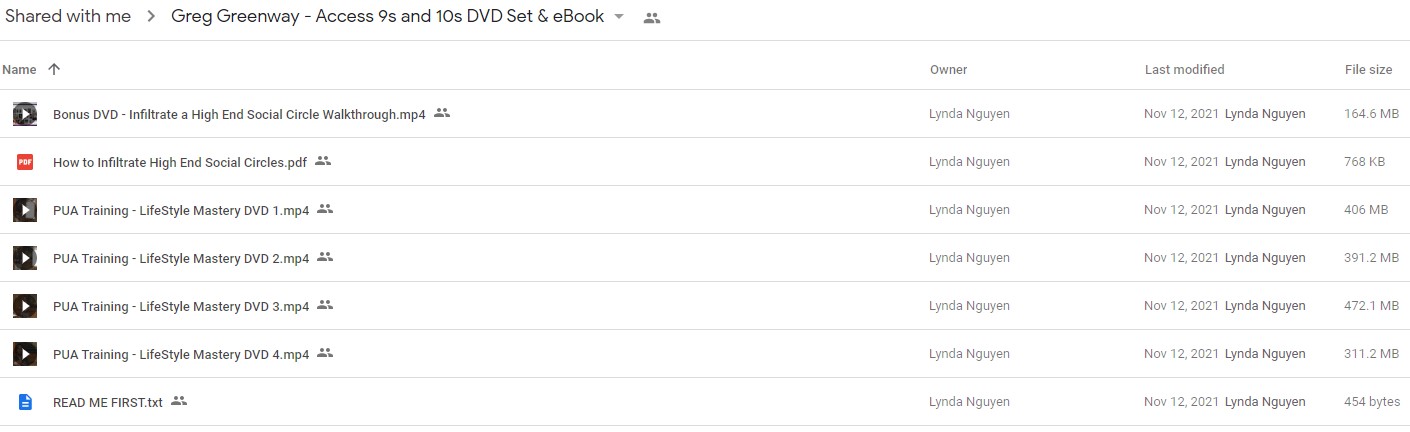
Task: Go back to Shared with me
Action: coord(66,17)
